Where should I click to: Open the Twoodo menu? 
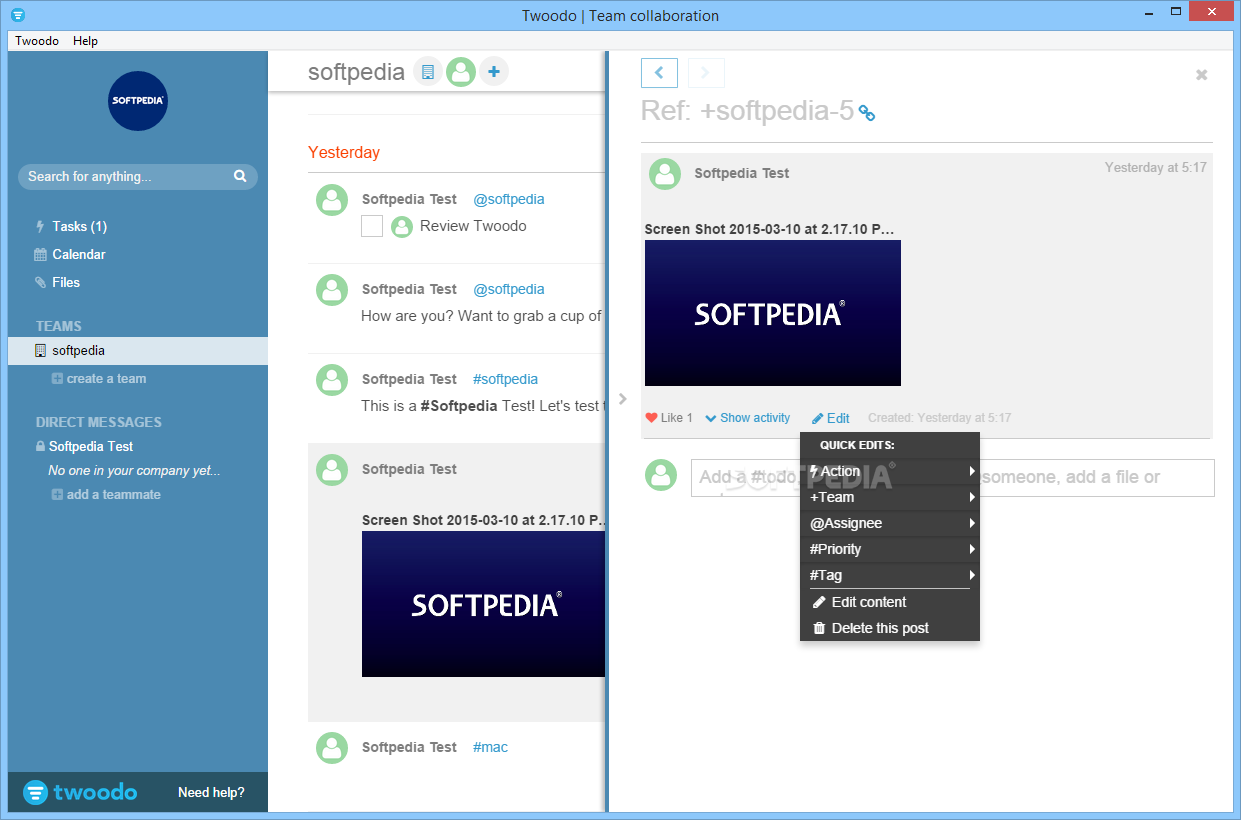point(37,41)
